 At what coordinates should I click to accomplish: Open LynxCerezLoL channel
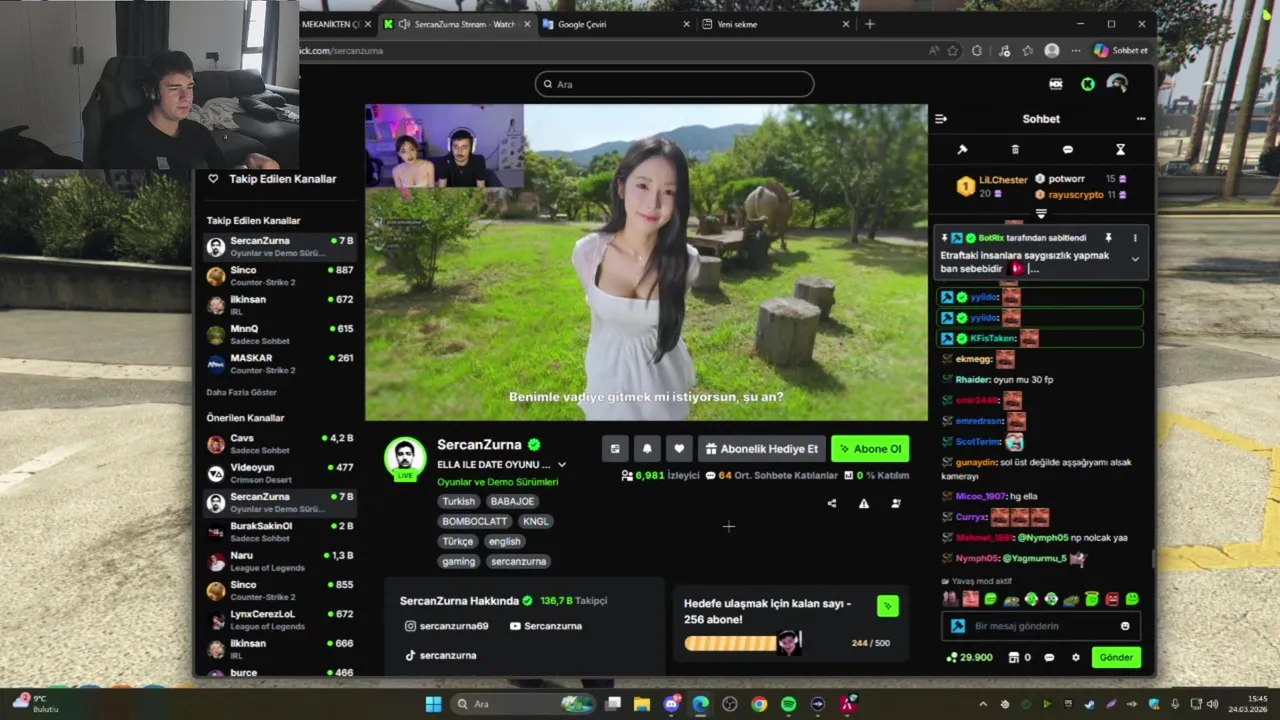(x=280, y=620)
